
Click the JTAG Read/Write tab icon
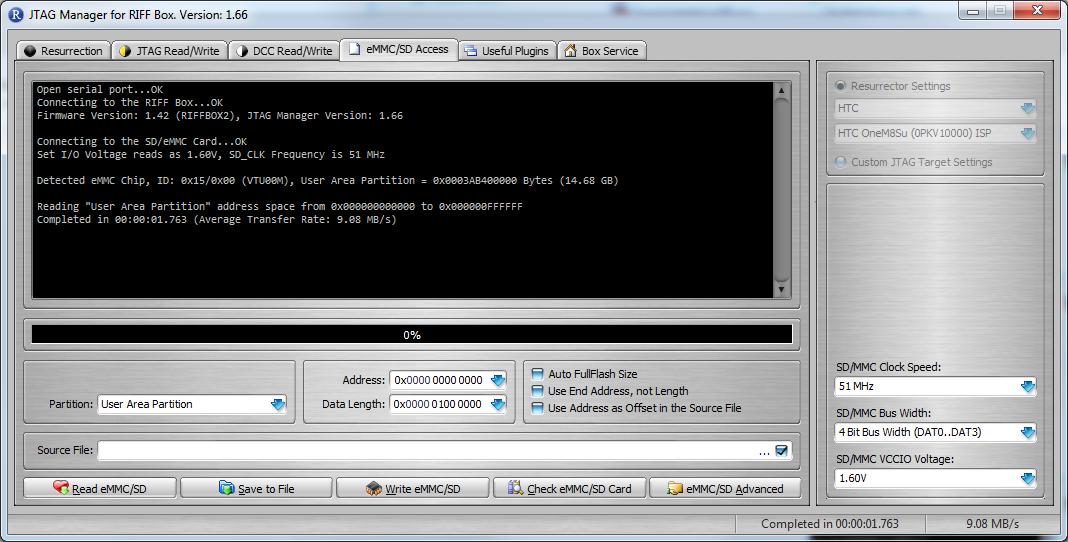124,51
